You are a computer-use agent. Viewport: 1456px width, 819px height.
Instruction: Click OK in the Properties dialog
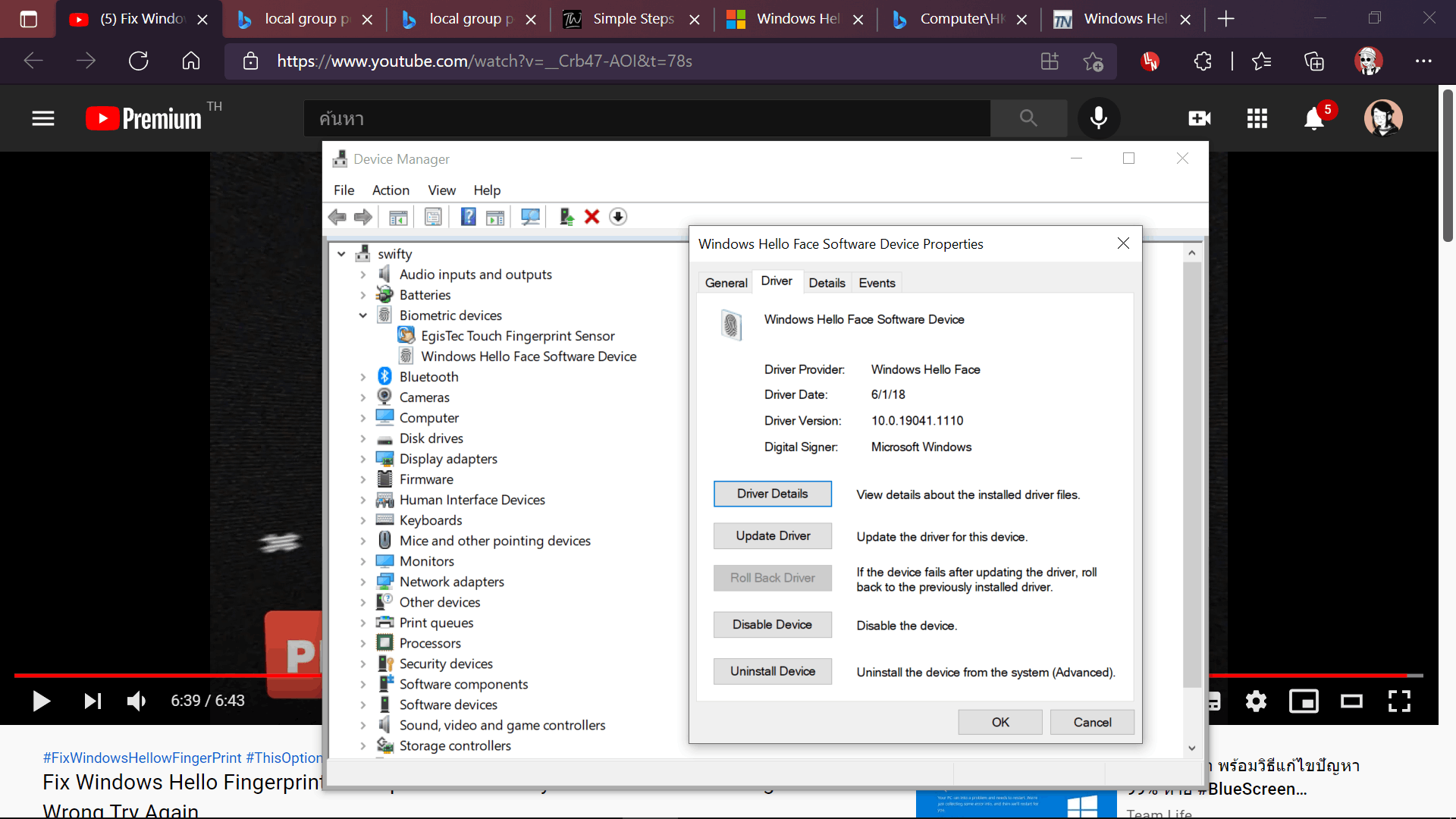click(1000, 722)
